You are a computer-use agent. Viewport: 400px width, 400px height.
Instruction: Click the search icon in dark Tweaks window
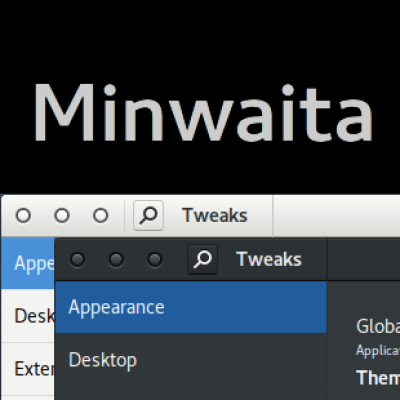[203, 259]
